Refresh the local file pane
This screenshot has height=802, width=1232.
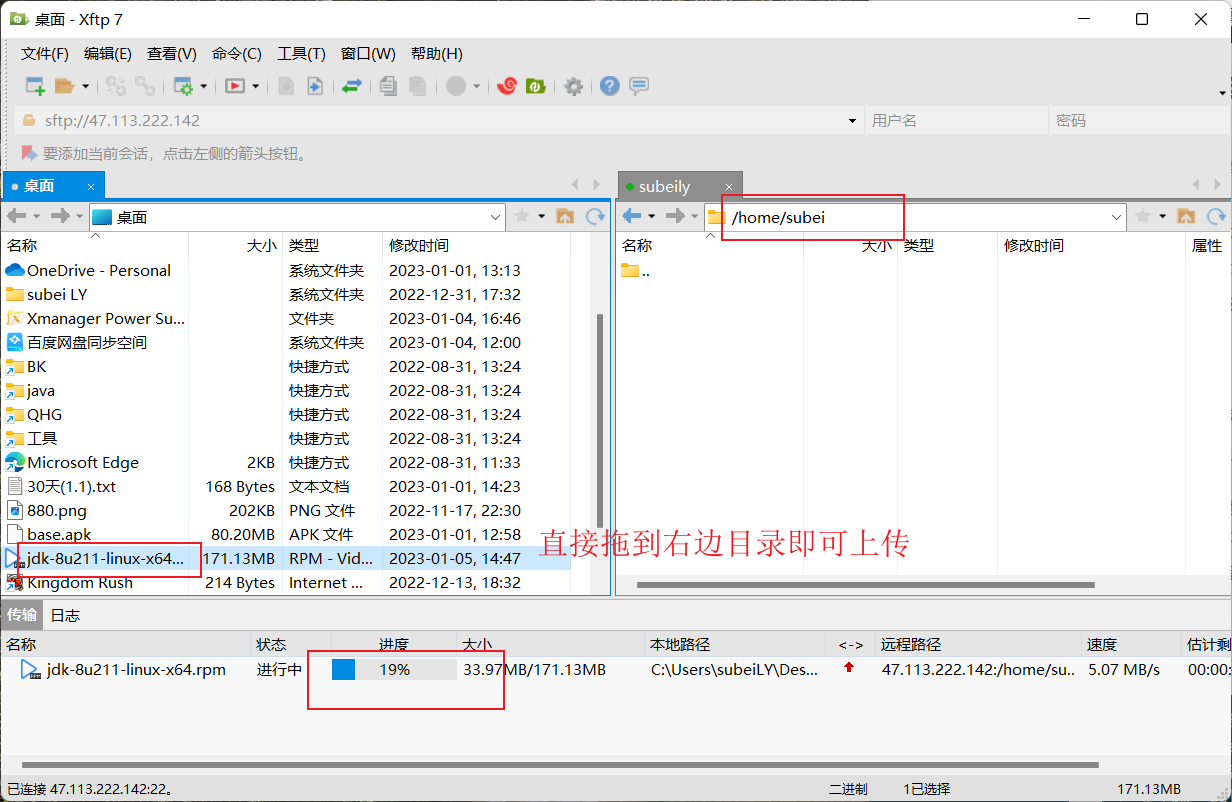[596, 216]
